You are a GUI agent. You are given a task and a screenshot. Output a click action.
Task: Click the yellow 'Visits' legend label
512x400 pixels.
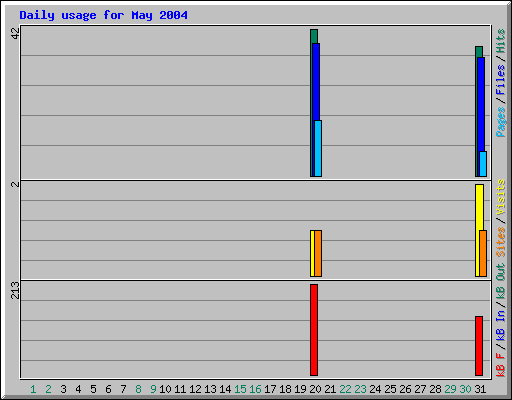[x=501, y=197]
